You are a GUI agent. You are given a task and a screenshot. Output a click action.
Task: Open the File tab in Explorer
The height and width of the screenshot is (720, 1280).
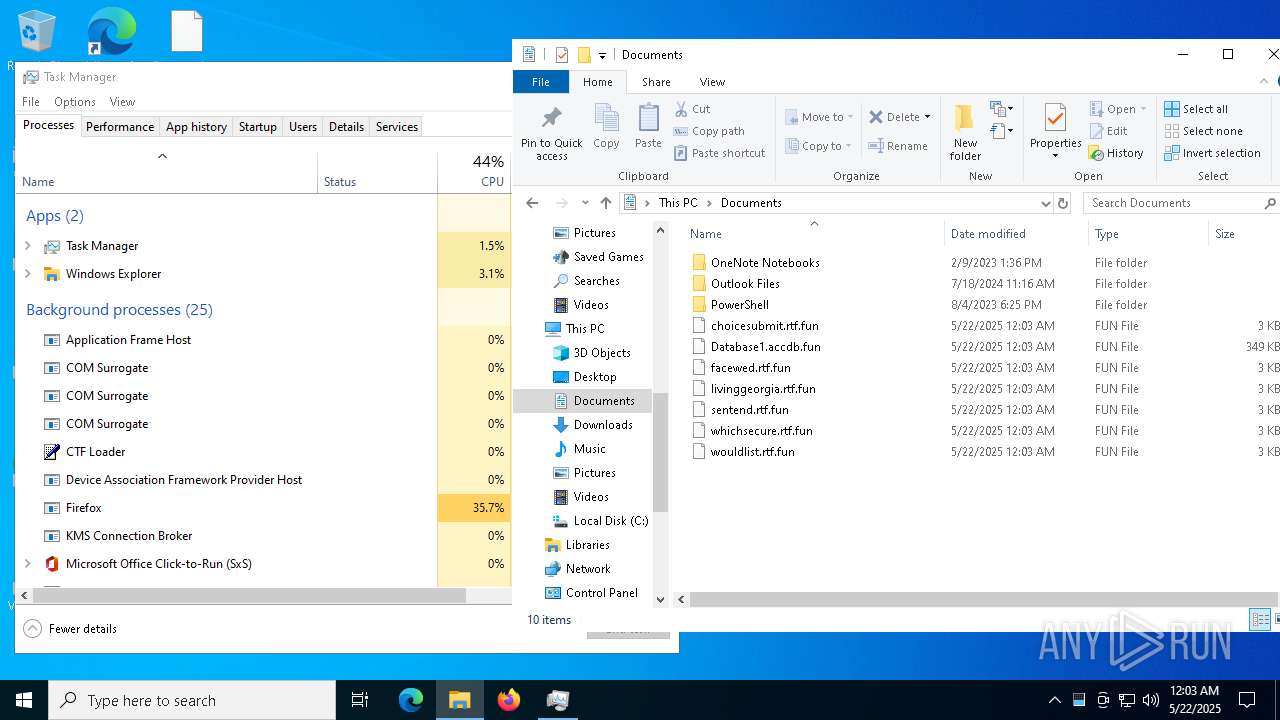click(541, 82)
